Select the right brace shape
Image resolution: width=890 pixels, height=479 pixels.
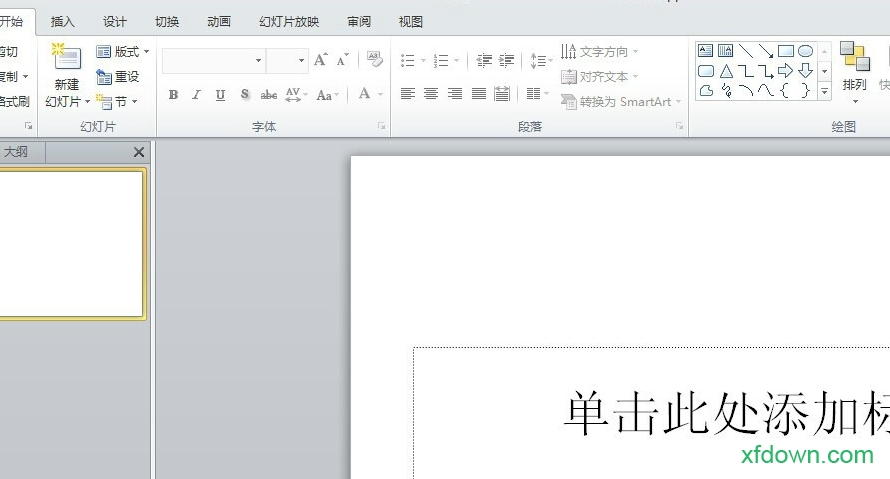pos(805,90)
